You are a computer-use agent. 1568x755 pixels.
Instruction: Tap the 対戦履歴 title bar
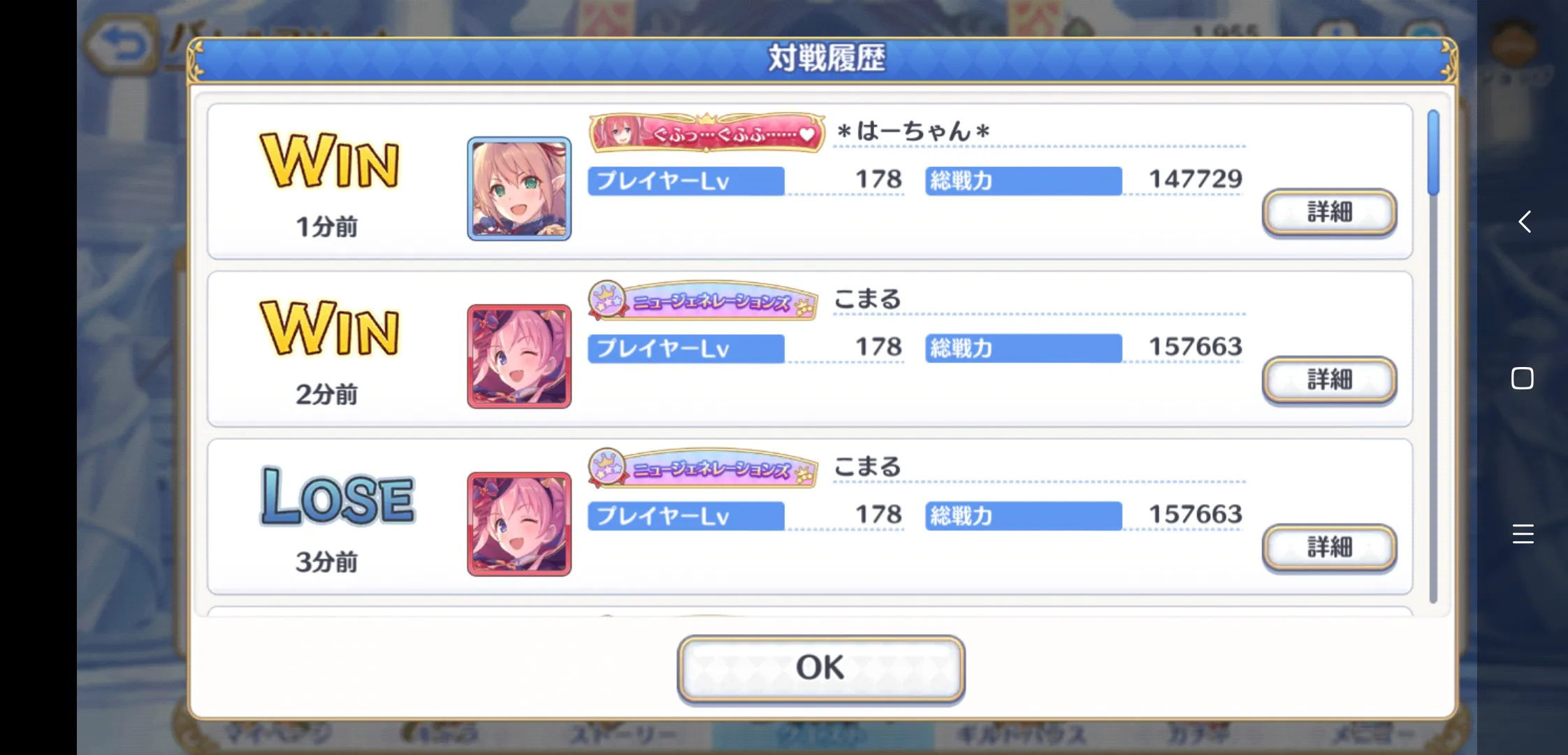coord(823,58)
